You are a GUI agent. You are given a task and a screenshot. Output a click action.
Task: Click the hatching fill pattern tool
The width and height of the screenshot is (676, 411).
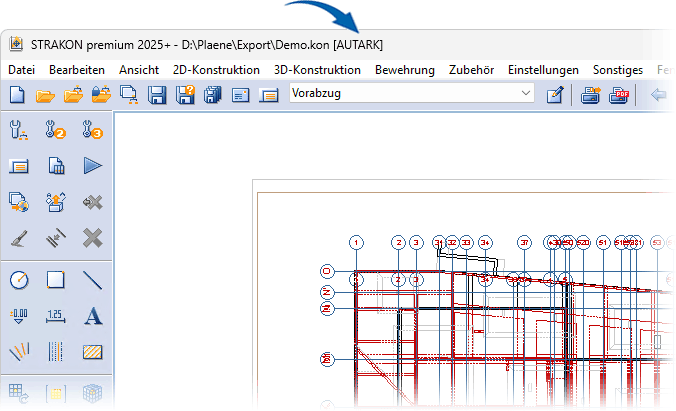click(93, 352)
